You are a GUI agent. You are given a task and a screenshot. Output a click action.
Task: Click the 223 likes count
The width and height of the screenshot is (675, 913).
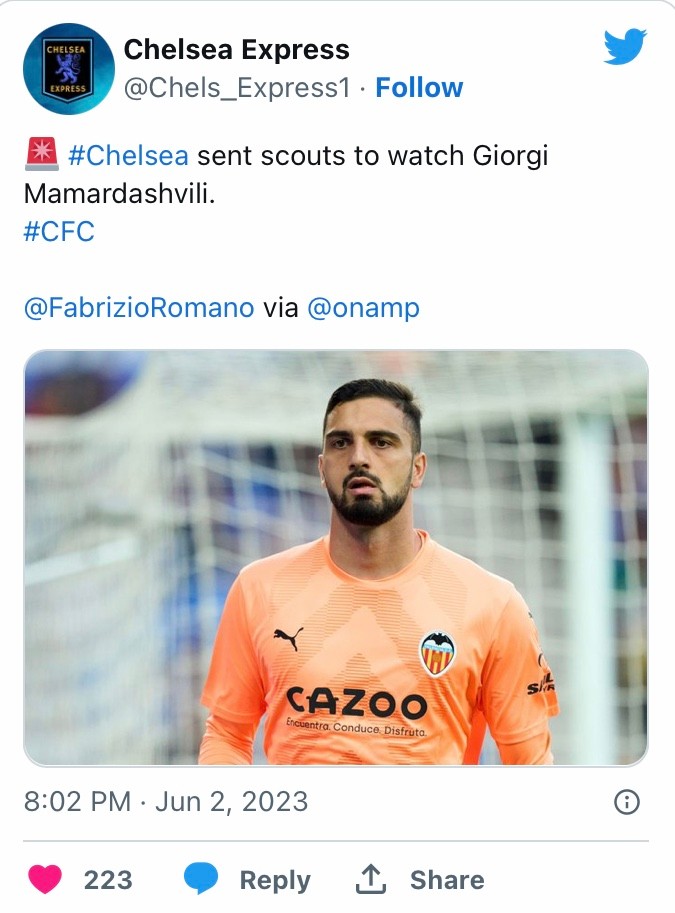108,880
